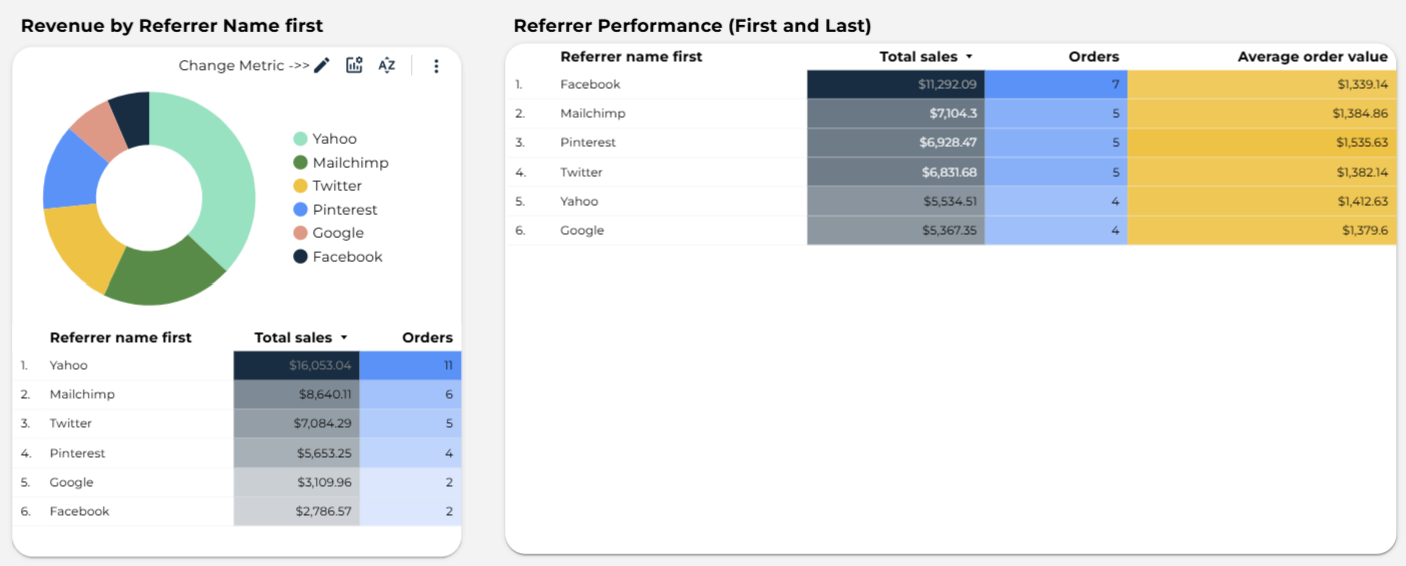
Task: Click the pencil edit icon beside Change Metric
Action: [x=322, y=66]
